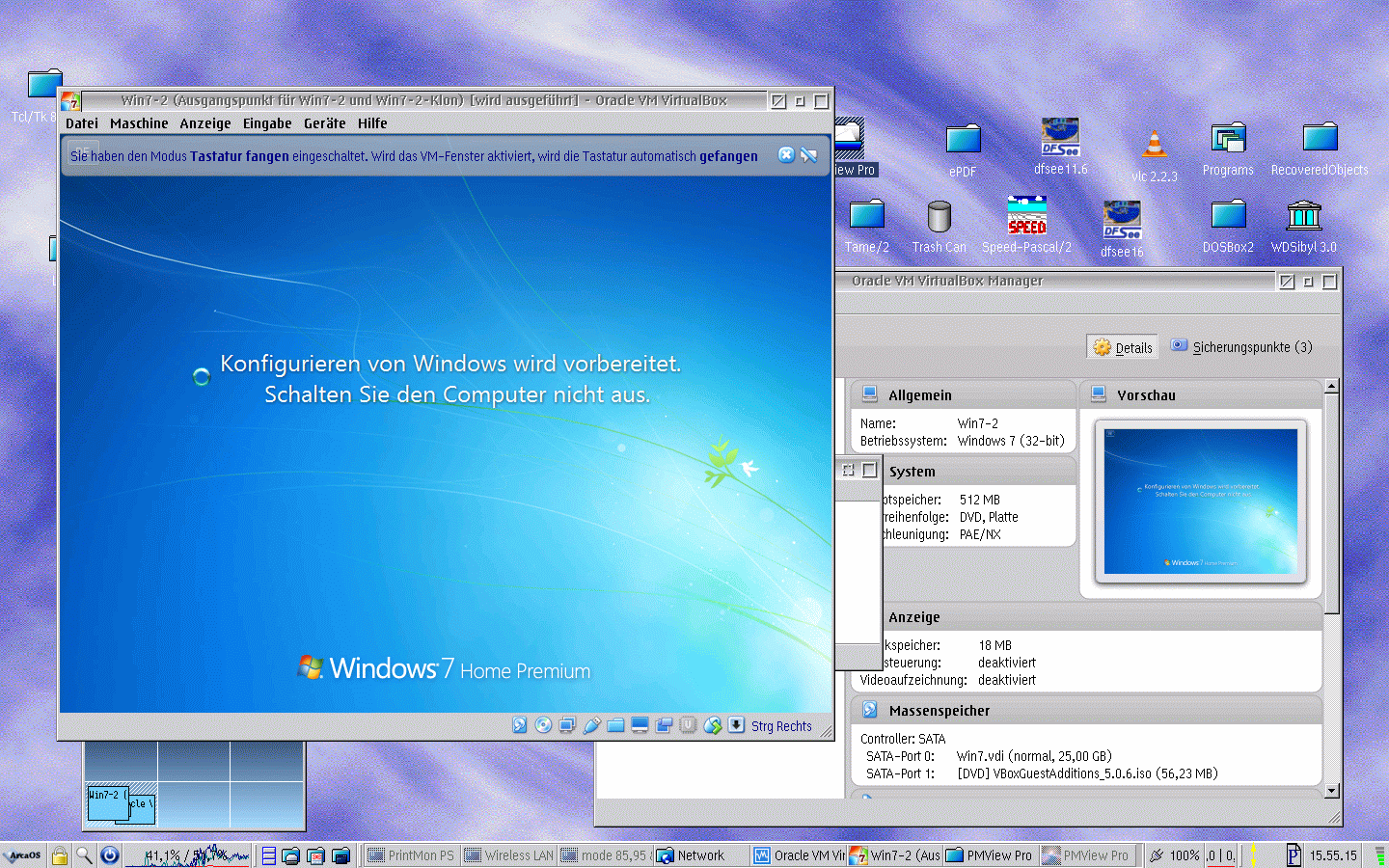1389x868 pixels.
Task: Click the mouse integration indicator icon
Action: coord(712,725)
